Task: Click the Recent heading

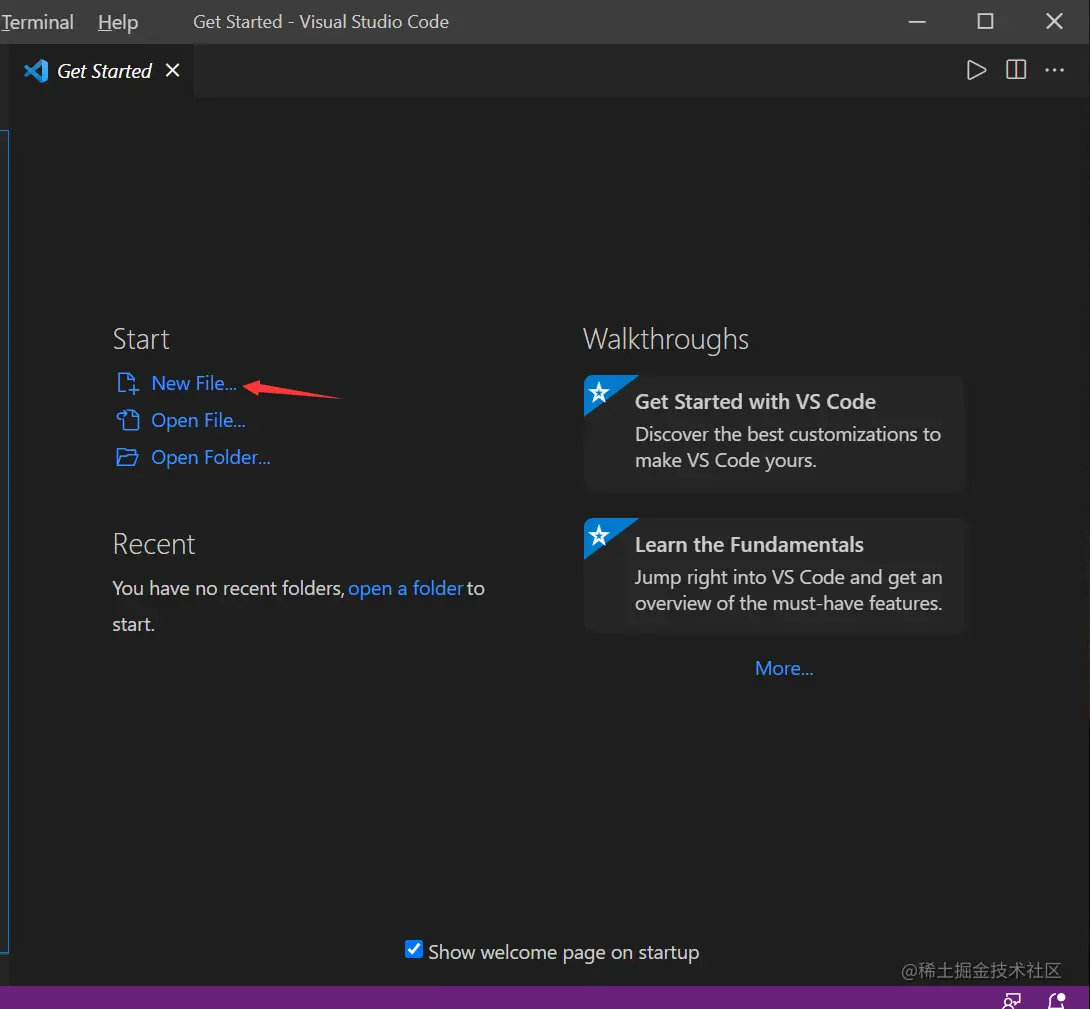Action: pyautogui.click(x=154, y=544)
